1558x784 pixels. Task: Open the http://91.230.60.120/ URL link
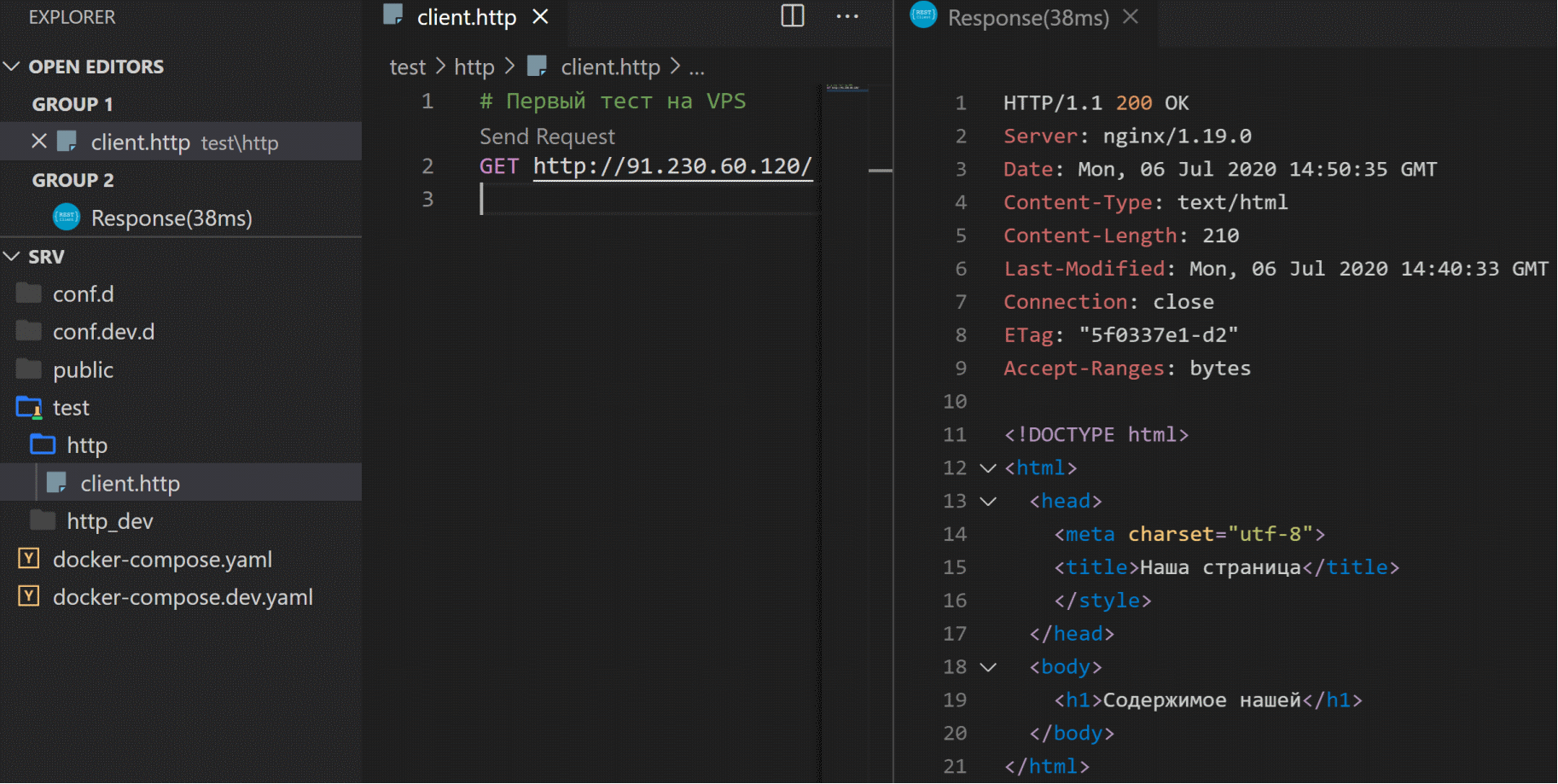click(672, 166)
